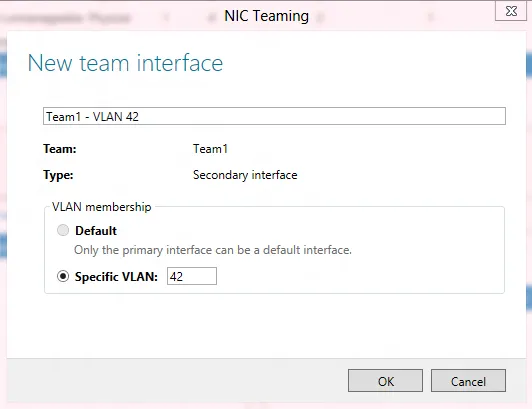Viewport: 532px width, 409px height.
Task: Click the Specific VLAN number field
Action: point(192,276)
